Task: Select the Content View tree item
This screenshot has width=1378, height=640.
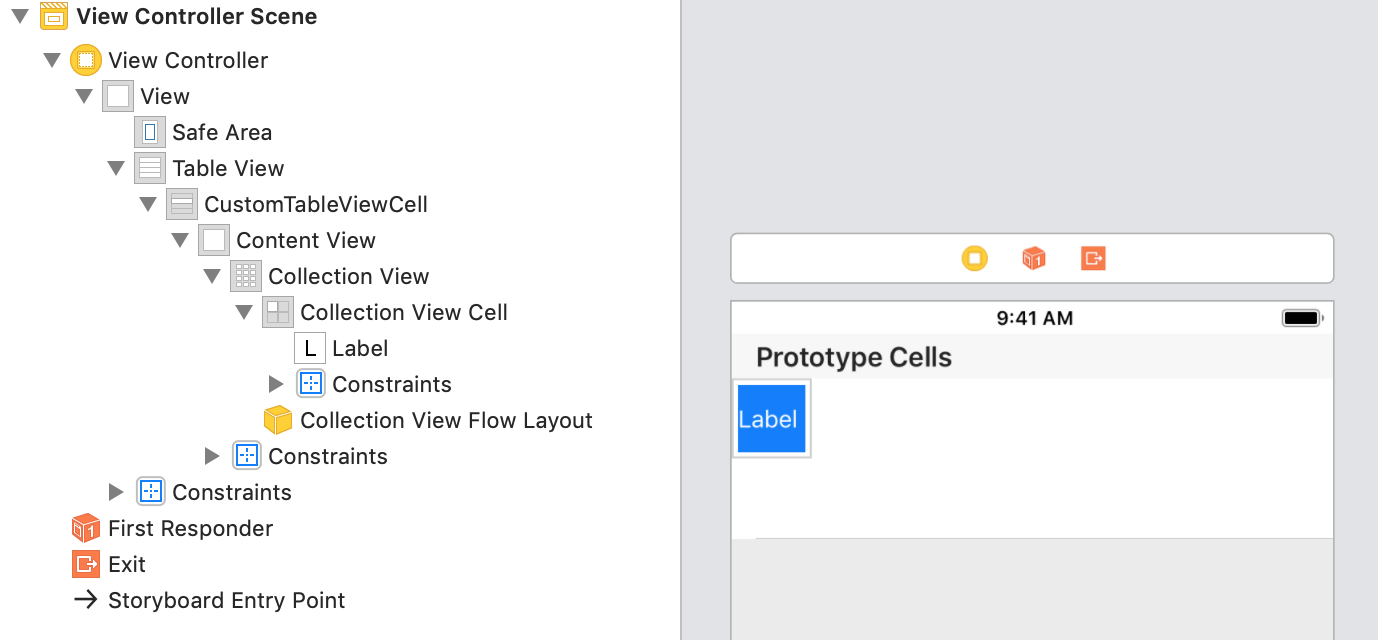Action: [305, 240]
